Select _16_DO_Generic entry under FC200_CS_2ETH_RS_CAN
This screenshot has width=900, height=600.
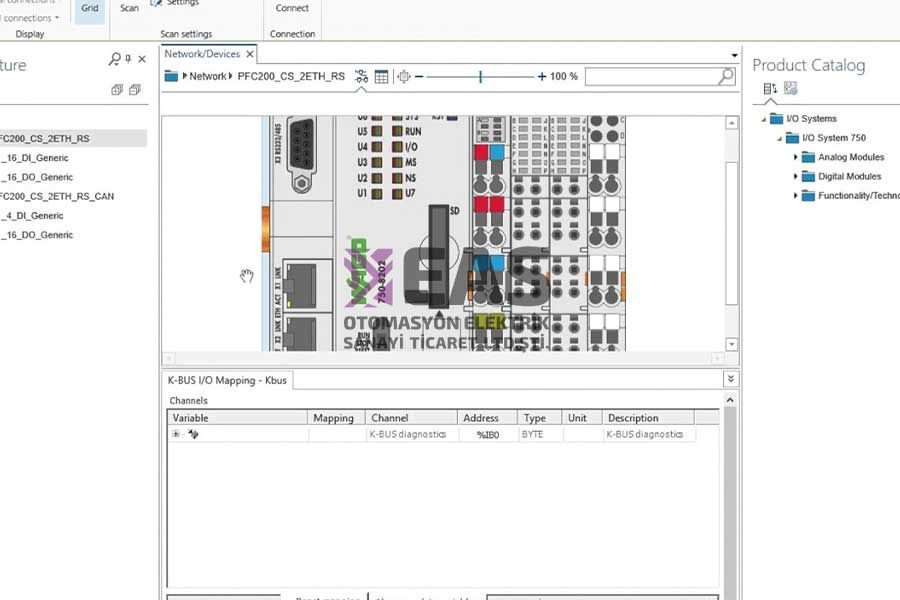click(x=37, y=235)
